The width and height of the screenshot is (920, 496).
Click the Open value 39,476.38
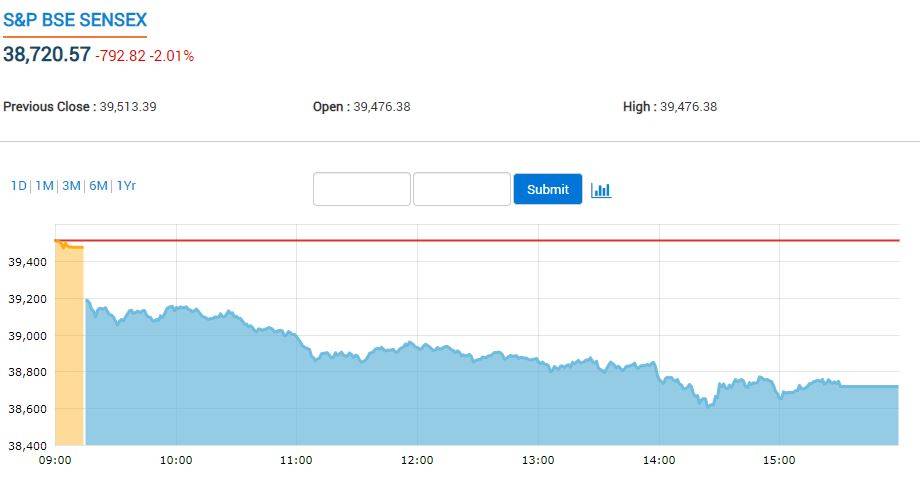click(x=382, y=107)
